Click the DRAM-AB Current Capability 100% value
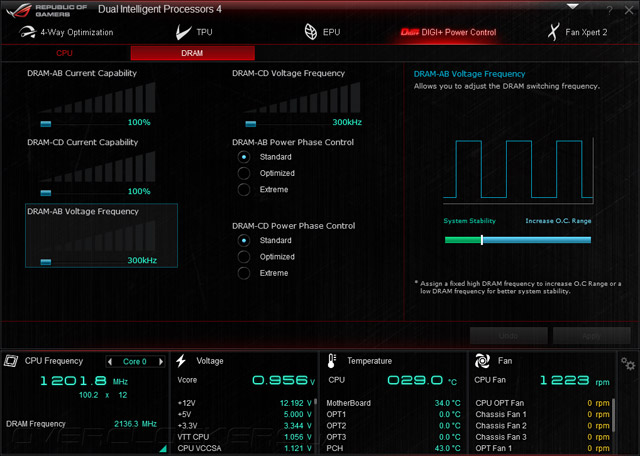This screenshot has height=456, width=640. (139, 122)
